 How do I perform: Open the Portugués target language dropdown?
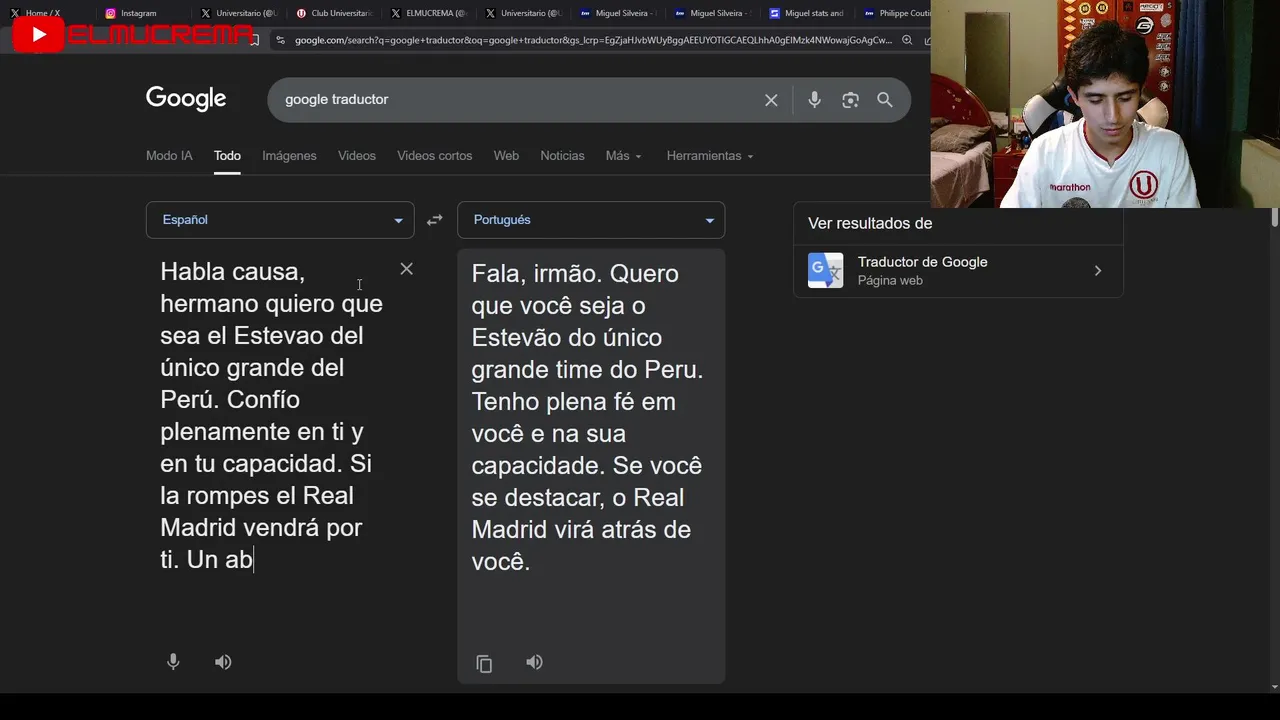591,220
